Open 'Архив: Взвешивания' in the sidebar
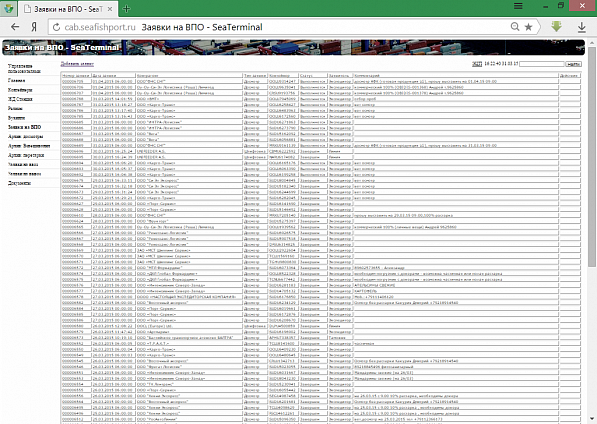The width and height of the screenshot is (597, 424). pos(29,146)
